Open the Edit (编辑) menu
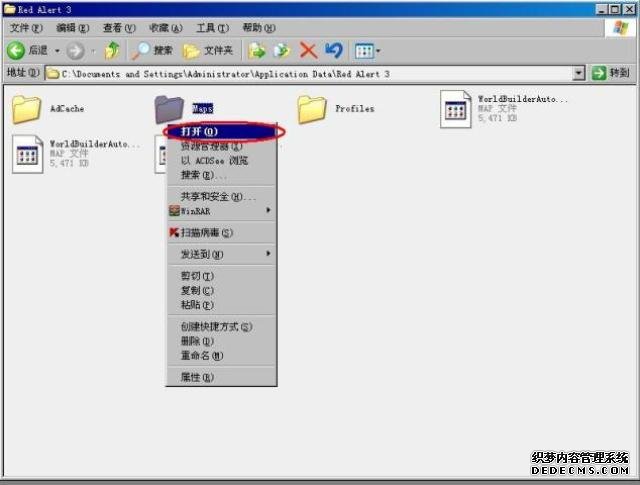The height and width of the screenshot is (485, 640). click(73, 28)
